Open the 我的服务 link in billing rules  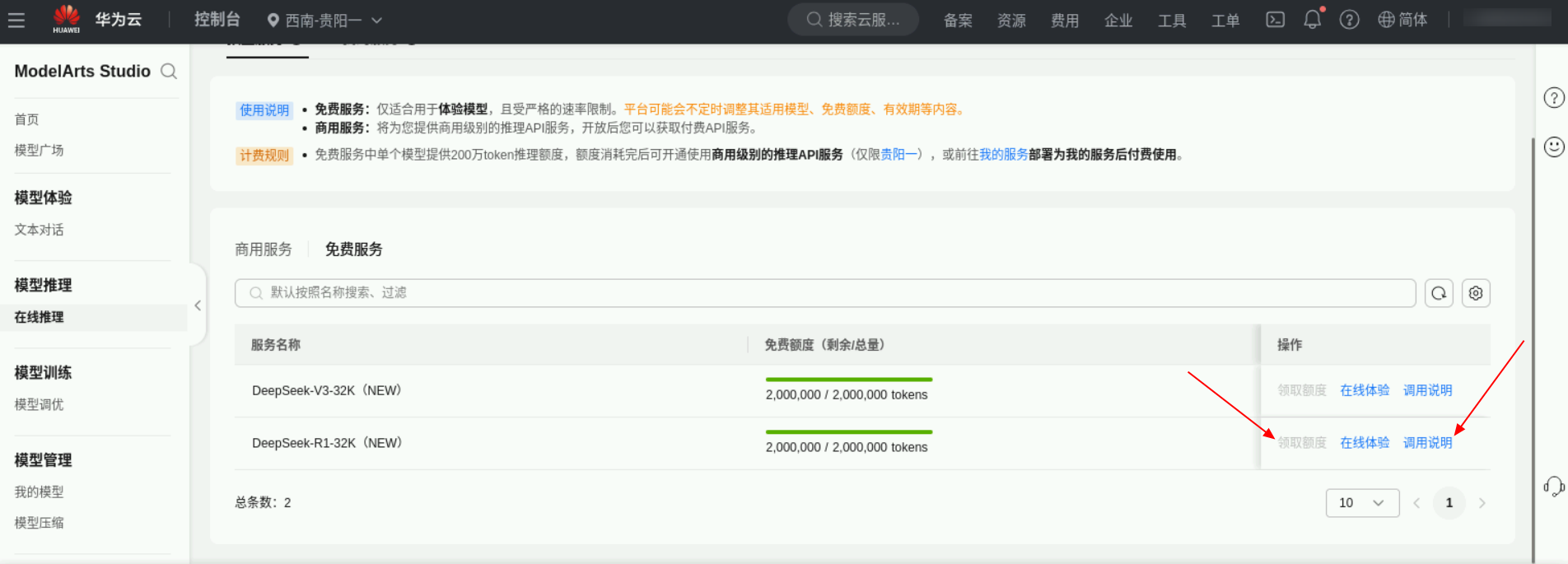[x=1003, y=155]
